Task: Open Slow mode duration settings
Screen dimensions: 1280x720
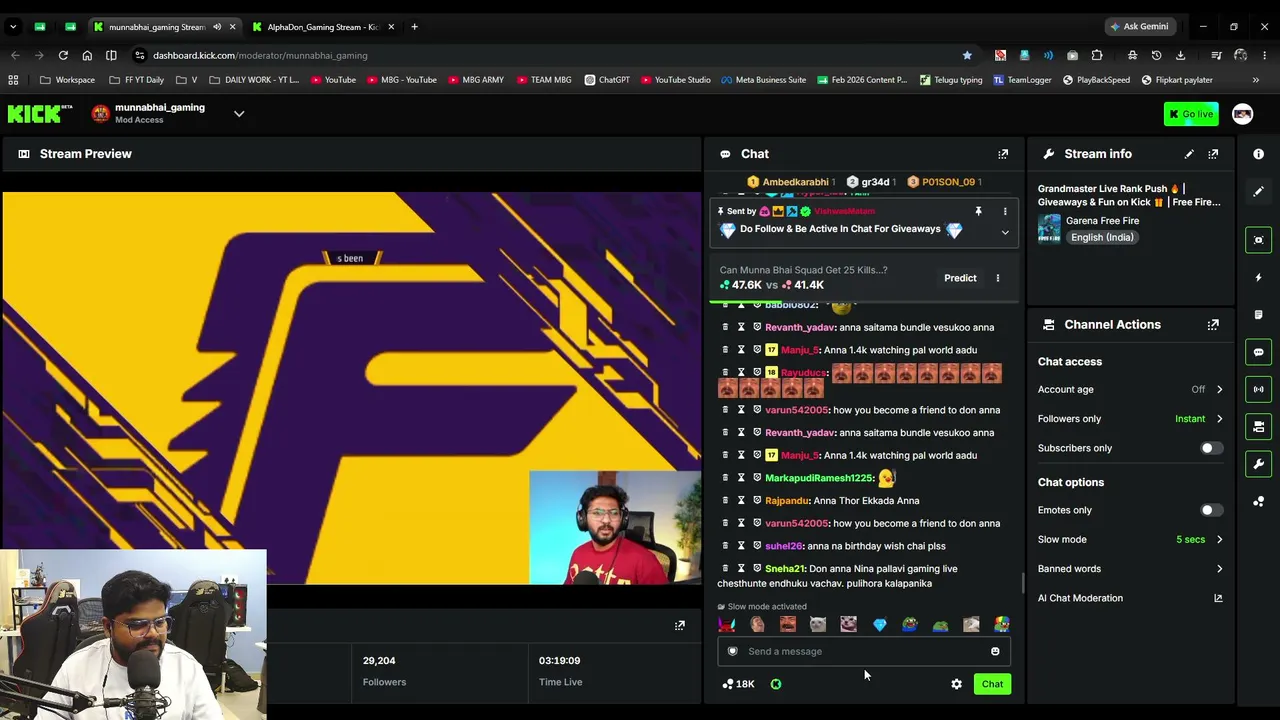Action: (x=1130, y=540)
